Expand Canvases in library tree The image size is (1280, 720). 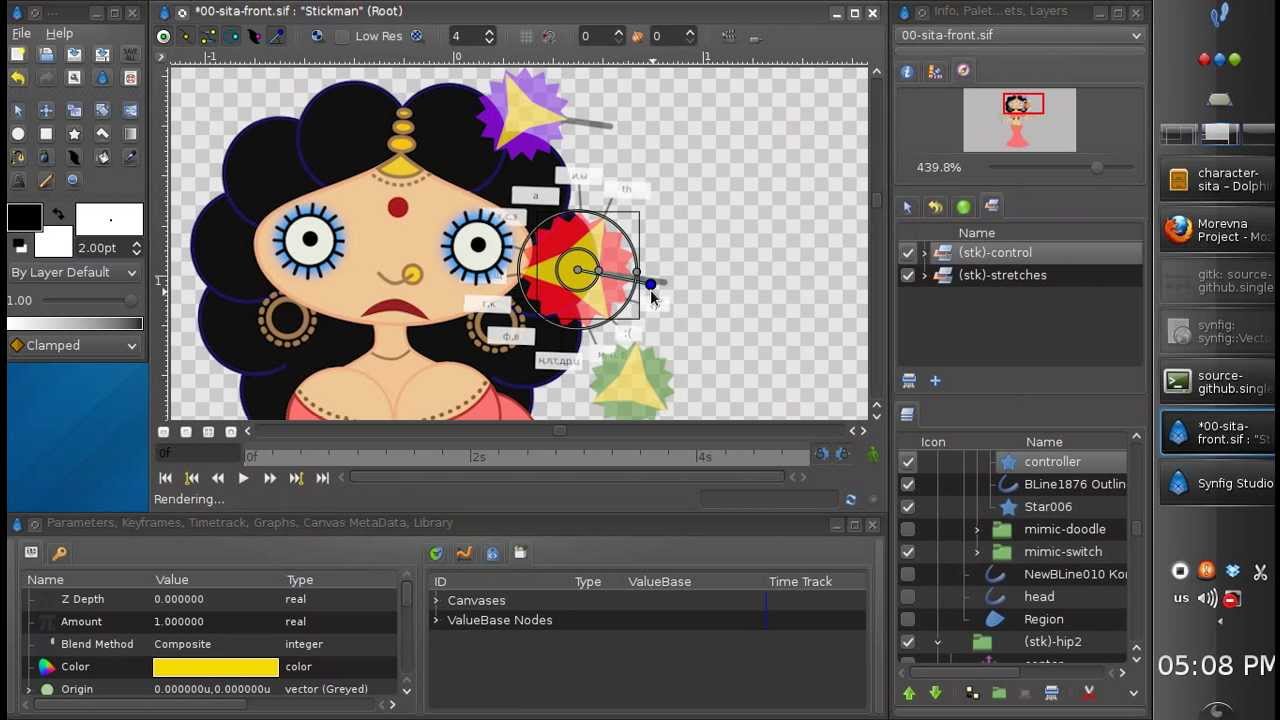(x=436, y=600)
